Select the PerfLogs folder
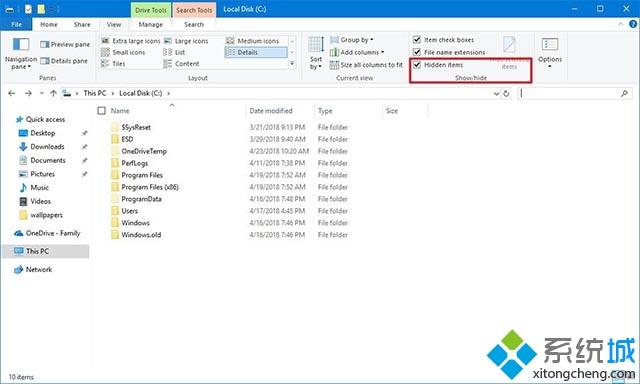The width and height of the screenshot is (640, 384). tap(135, 163)
